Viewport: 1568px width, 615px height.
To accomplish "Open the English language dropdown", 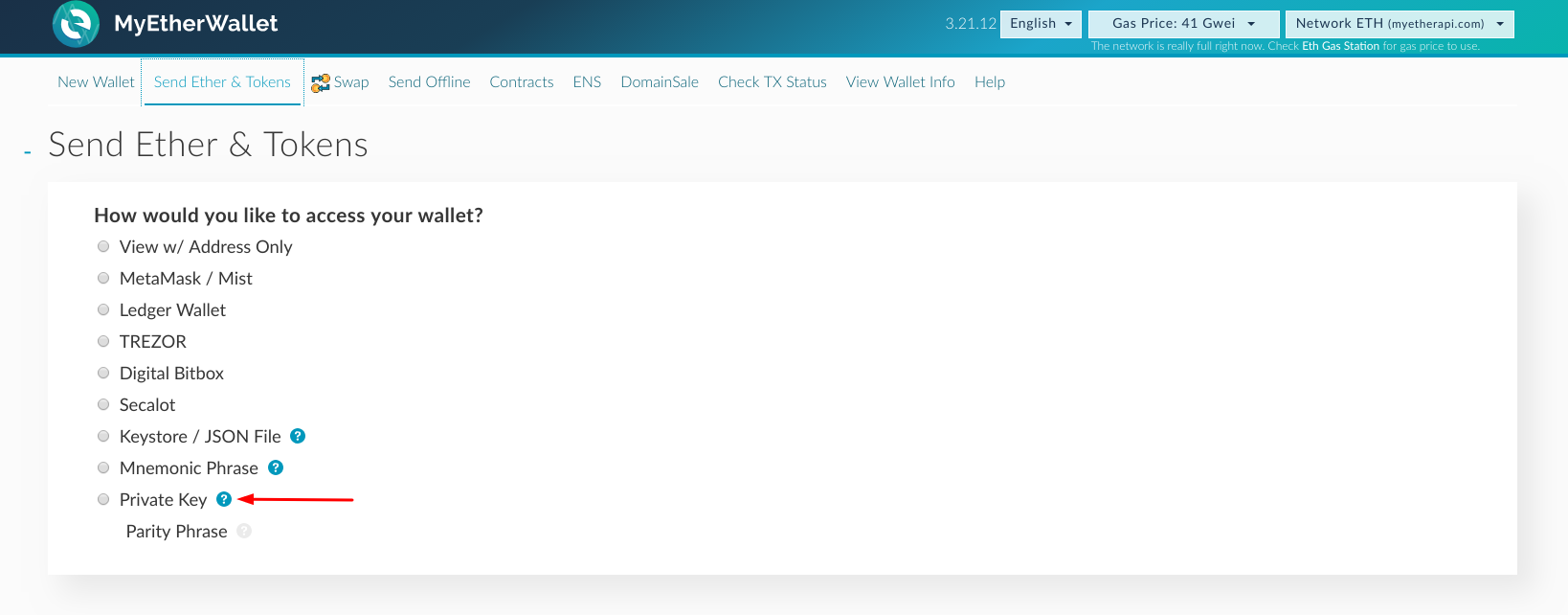I will click(x=1041, y=24).
